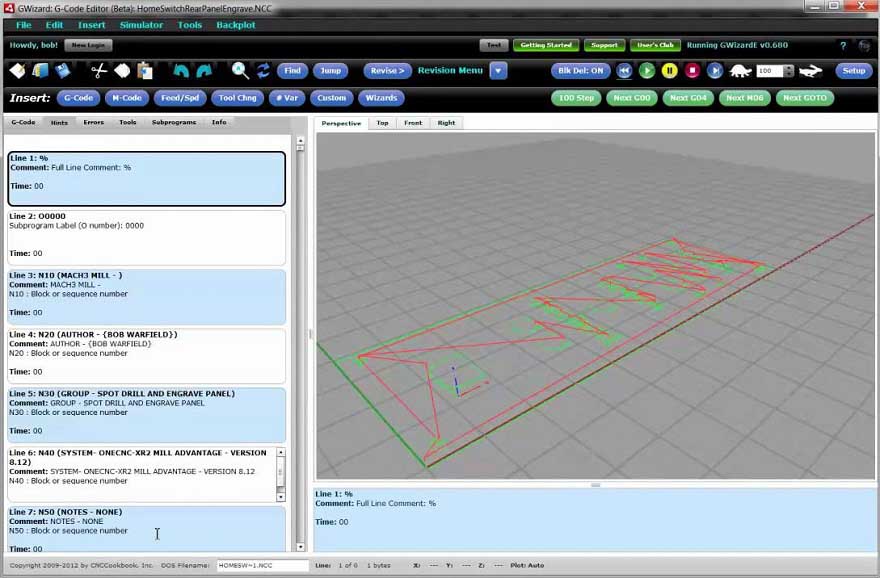Click the Paste clipboard icon
The width and height of the screenshot is (880, 578).
click(x=145, y=71)
